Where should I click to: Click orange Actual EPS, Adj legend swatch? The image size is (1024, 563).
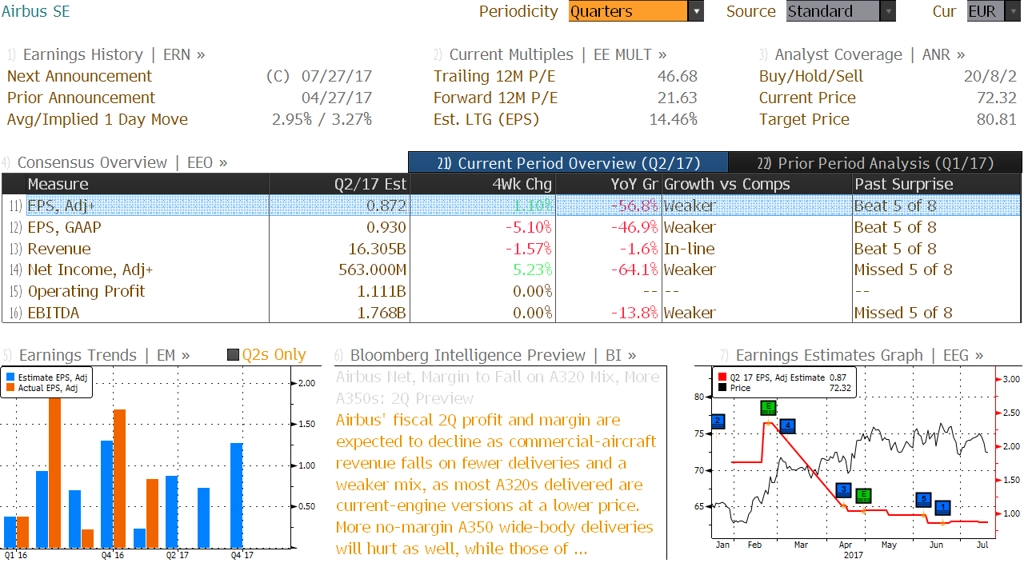[x=10, y=388]
